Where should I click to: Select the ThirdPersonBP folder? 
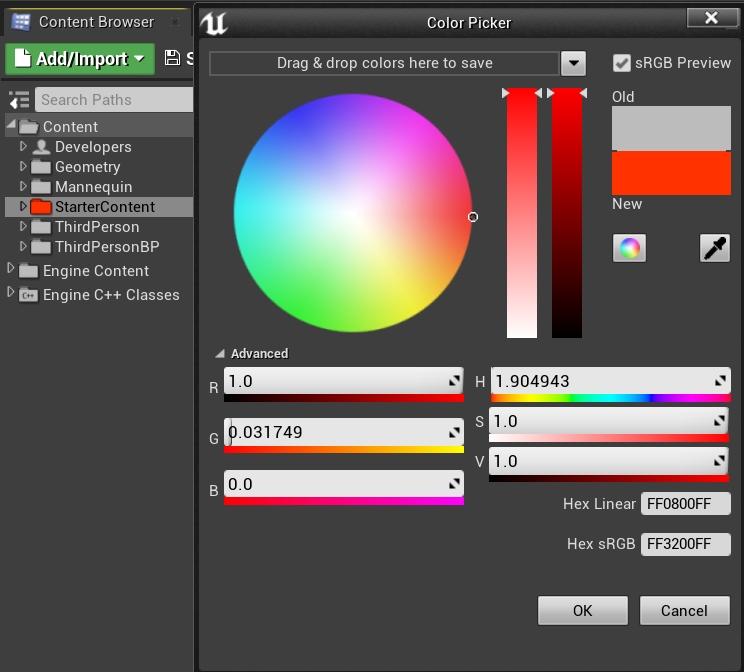coord(99,247)
